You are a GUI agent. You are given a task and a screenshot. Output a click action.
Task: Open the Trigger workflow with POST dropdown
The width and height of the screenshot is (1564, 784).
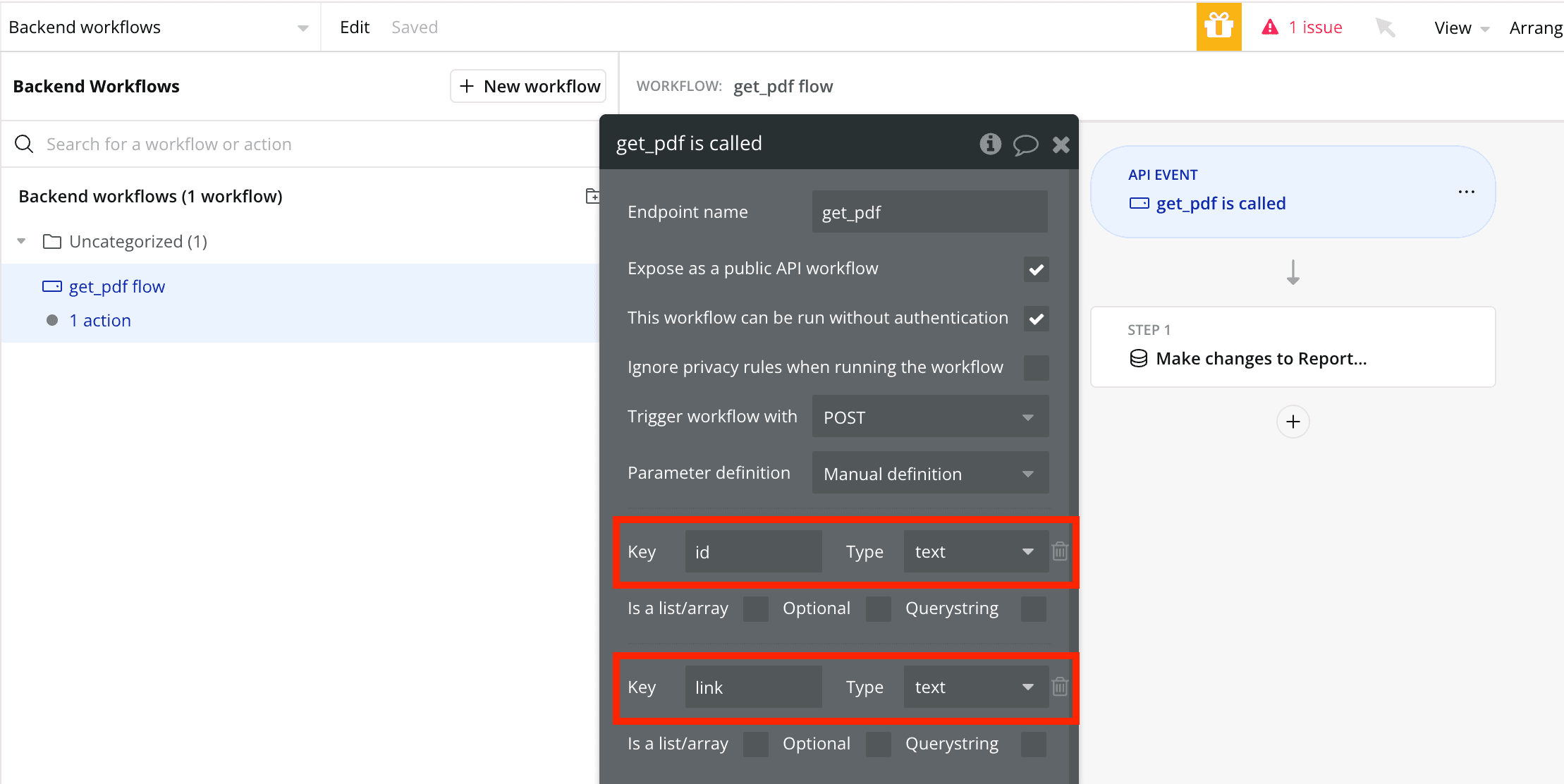click(x=929, y=417)
